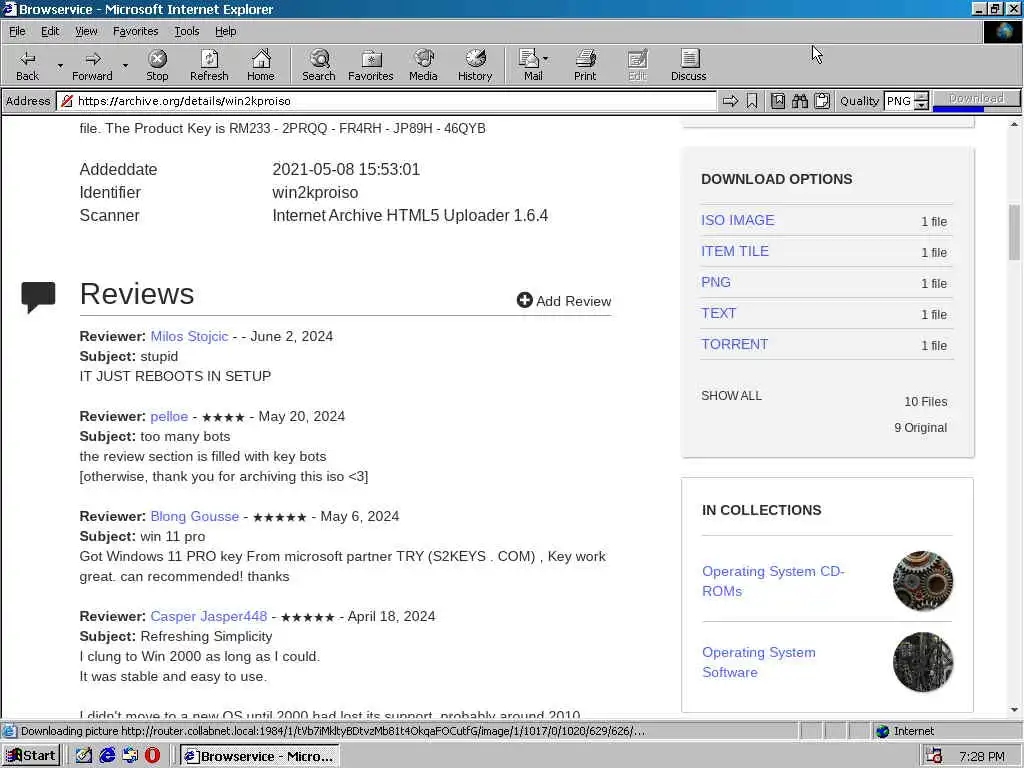
Task: Click the system tray icon beside the clock
Action: (934, 756)
